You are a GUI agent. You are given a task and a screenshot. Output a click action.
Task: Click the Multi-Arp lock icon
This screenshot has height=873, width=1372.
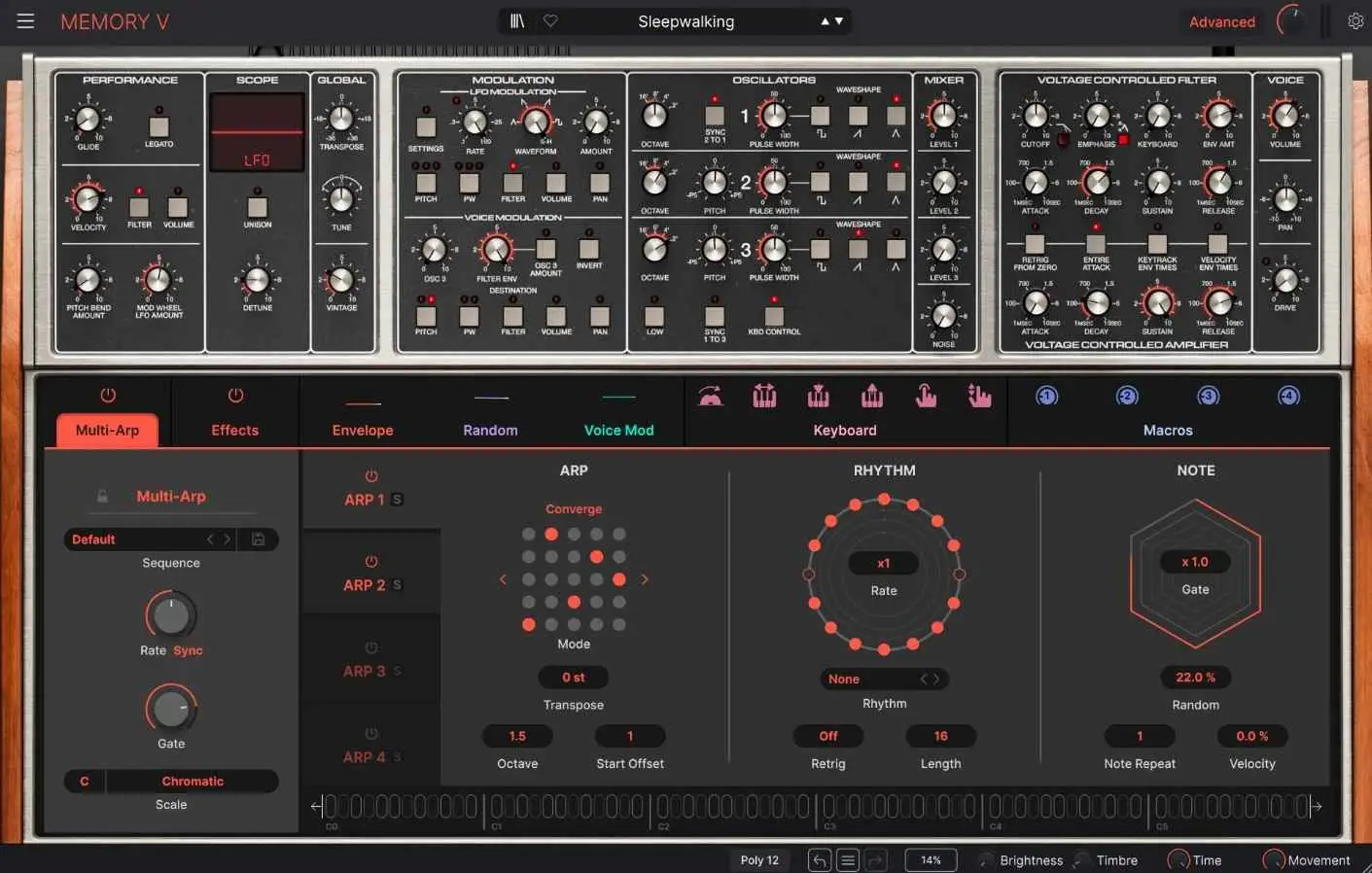click(102, 497)
